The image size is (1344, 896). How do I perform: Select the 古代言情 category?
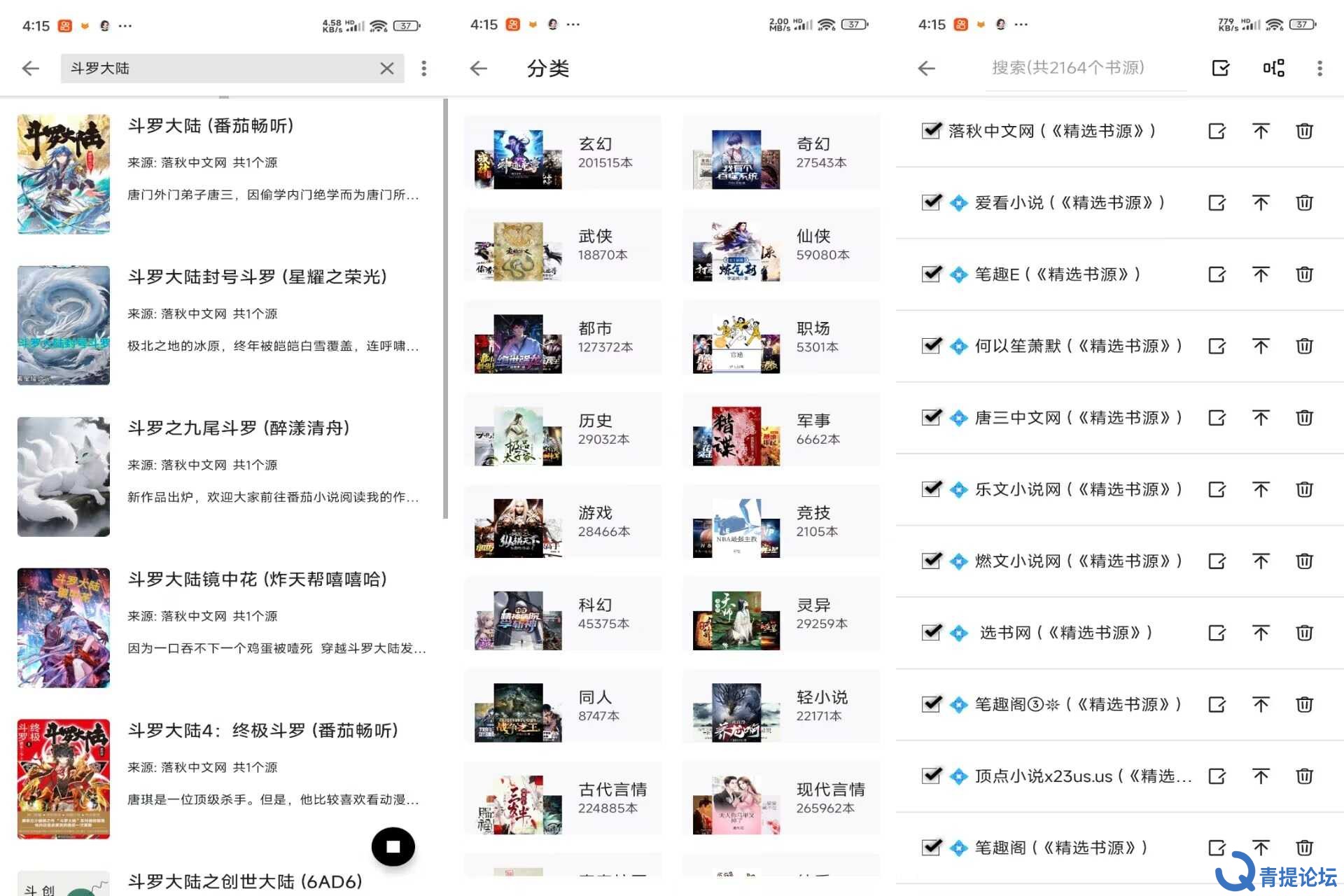pos(563,799)
